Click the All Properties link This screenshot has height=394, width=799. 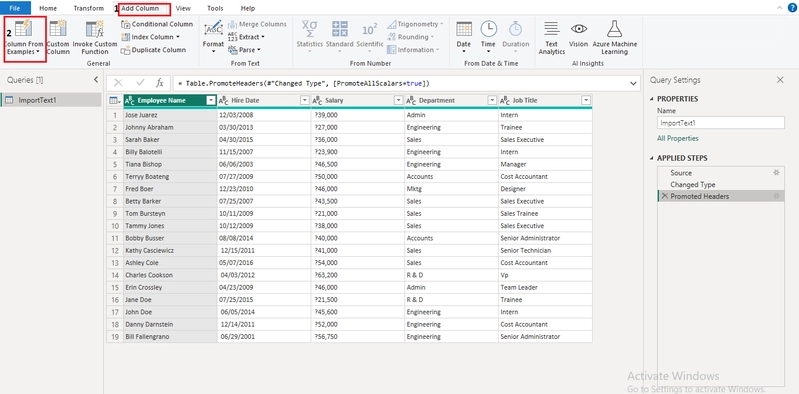pyautogui.click(x=678, y=139)
